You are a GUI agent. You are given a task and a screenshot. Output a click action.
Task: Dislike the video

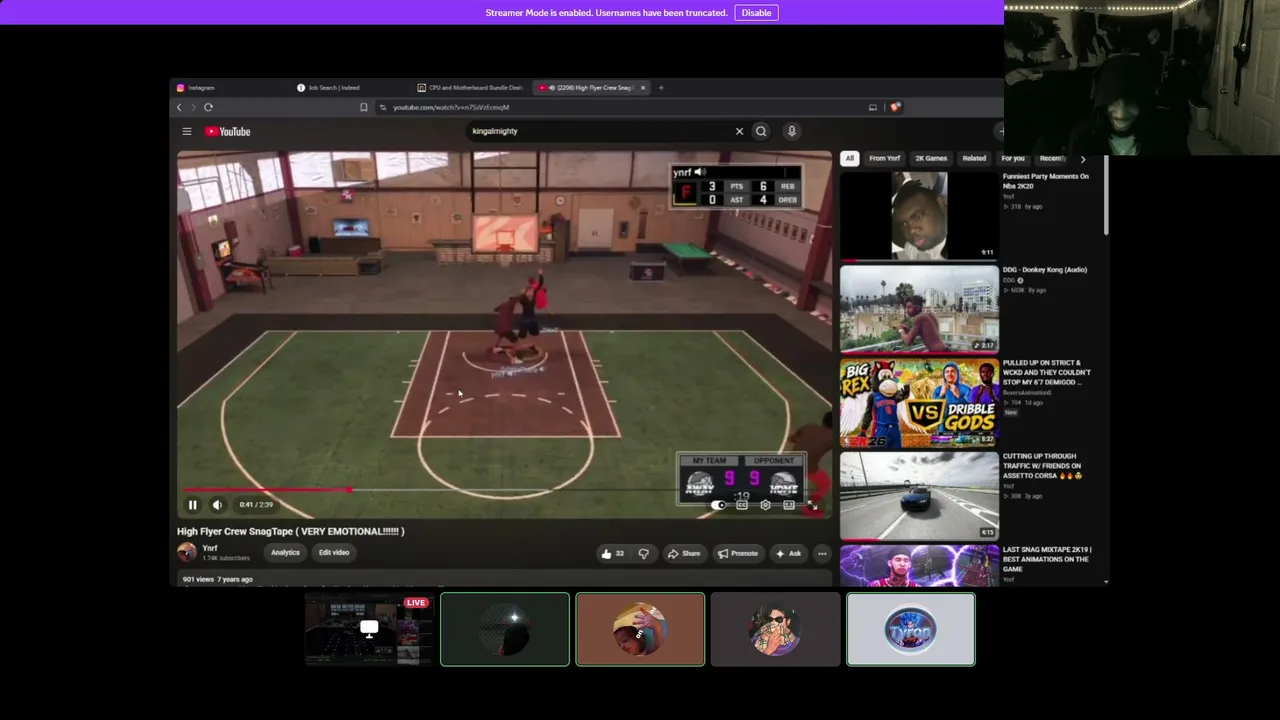643,554
